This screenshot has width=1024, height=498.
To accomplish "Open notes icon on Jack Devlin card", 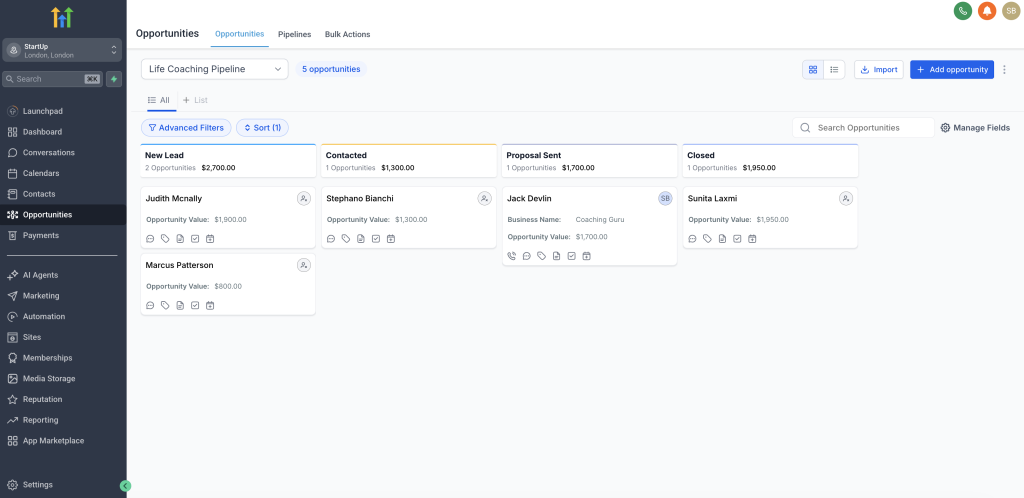I will 556,256.
